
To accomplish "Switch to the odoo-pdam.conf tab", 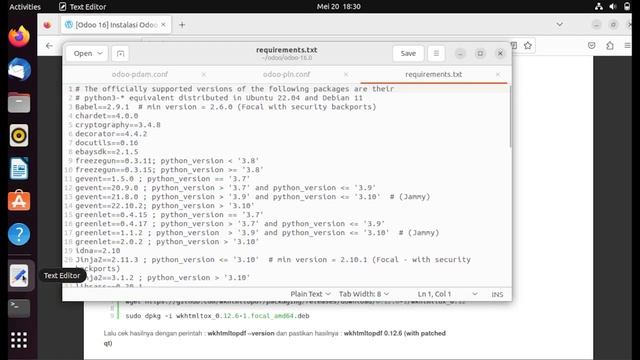I will pos(140,74).
